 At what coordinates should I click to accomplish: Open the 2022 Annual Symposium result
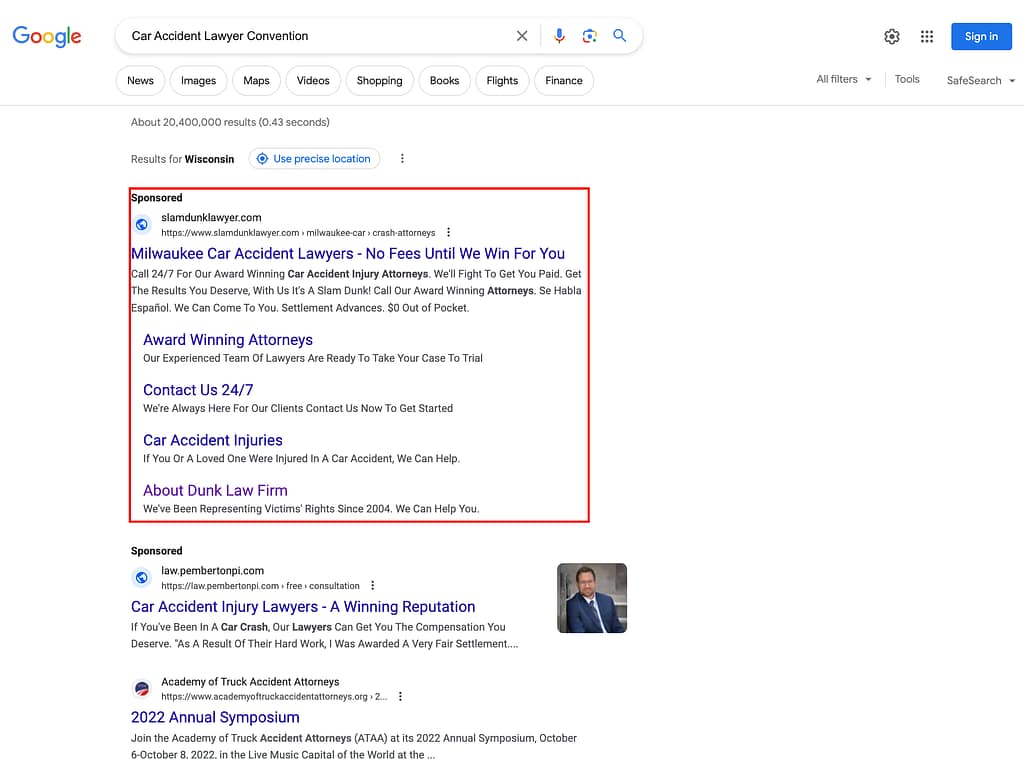(x=215, y=717)
